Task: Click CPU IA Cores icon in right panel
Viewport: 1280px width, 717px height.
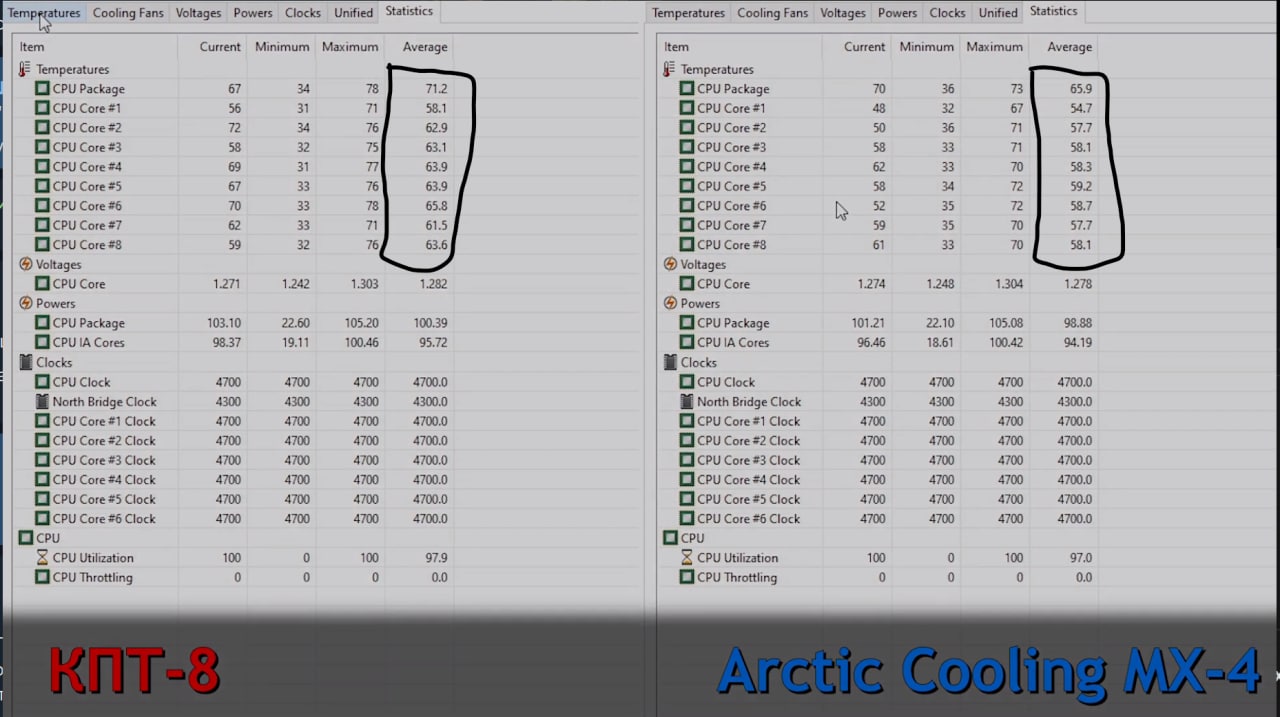Action: [x=686, y=342]
